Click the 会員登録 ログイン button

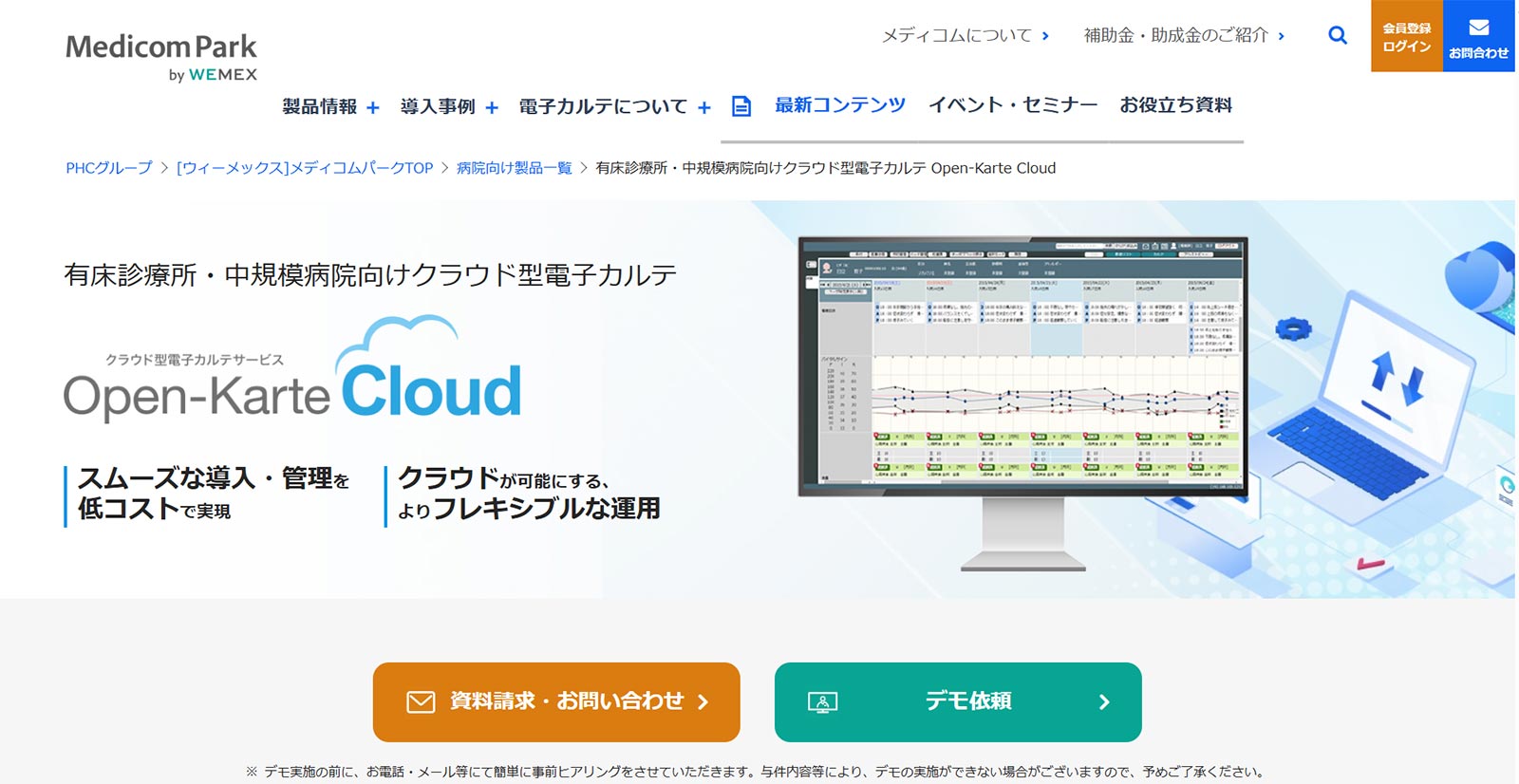click(1406, 36)
